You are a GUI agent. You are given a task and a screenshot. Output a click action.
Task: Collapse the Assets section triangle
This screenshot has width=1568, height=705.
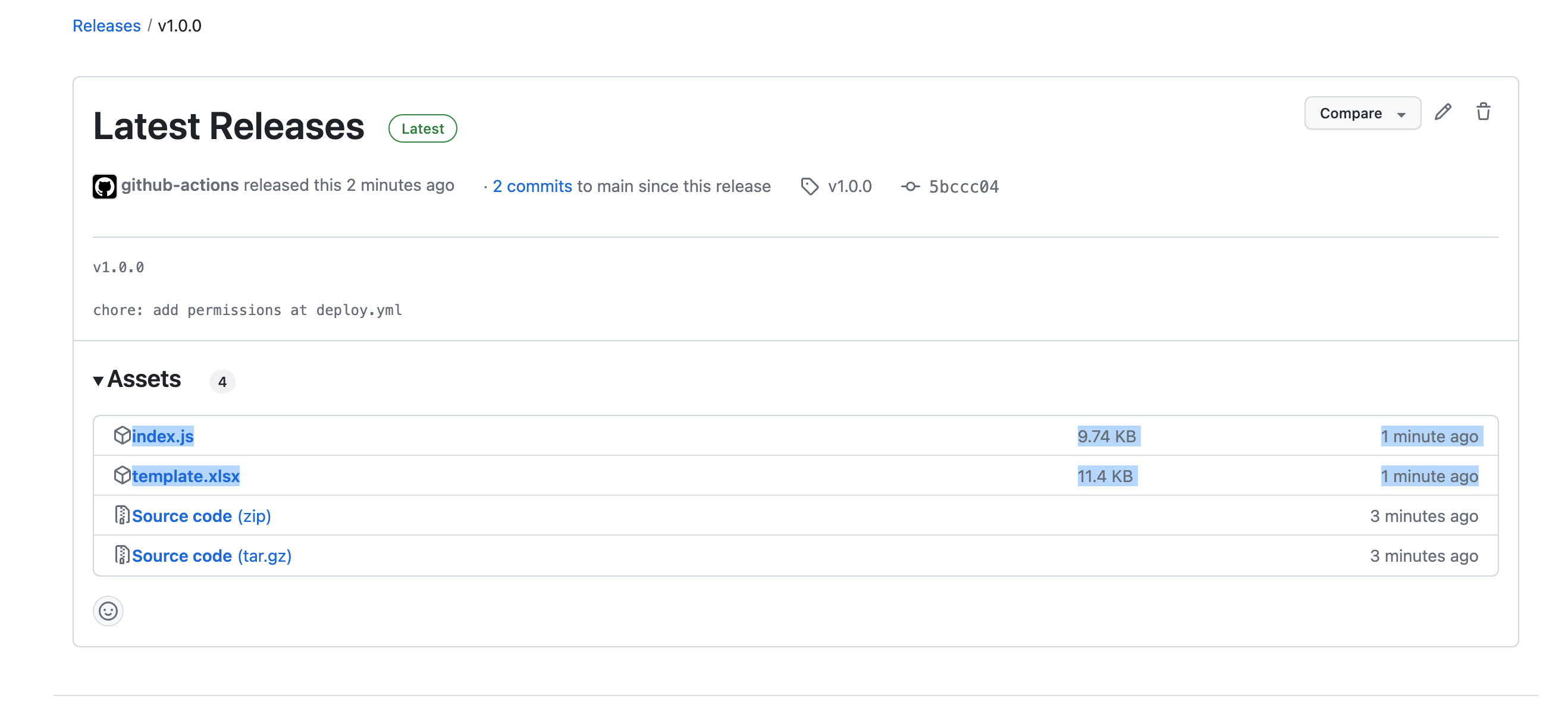click(98, 381)
